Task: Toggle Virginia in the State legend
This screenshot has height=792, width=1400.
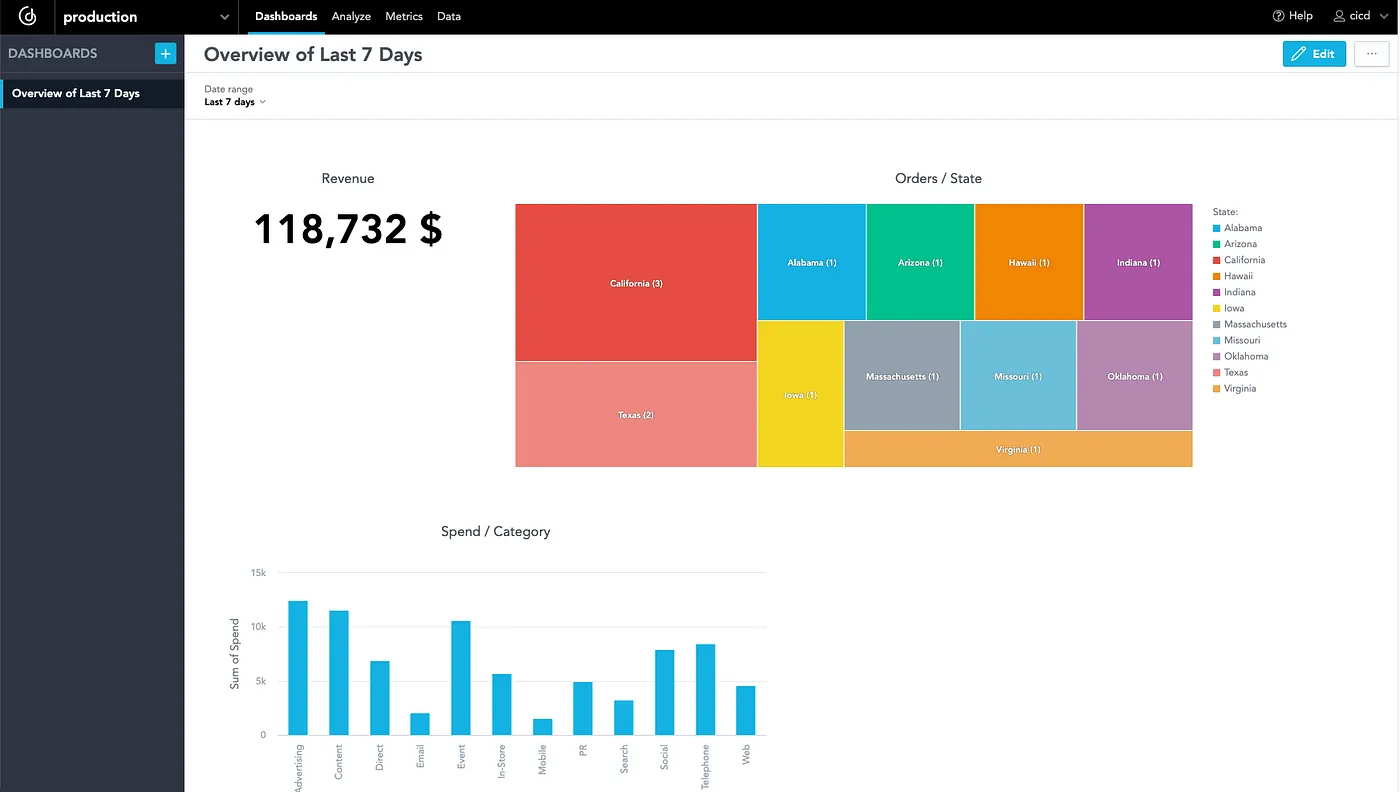Action: point(1239,388)
